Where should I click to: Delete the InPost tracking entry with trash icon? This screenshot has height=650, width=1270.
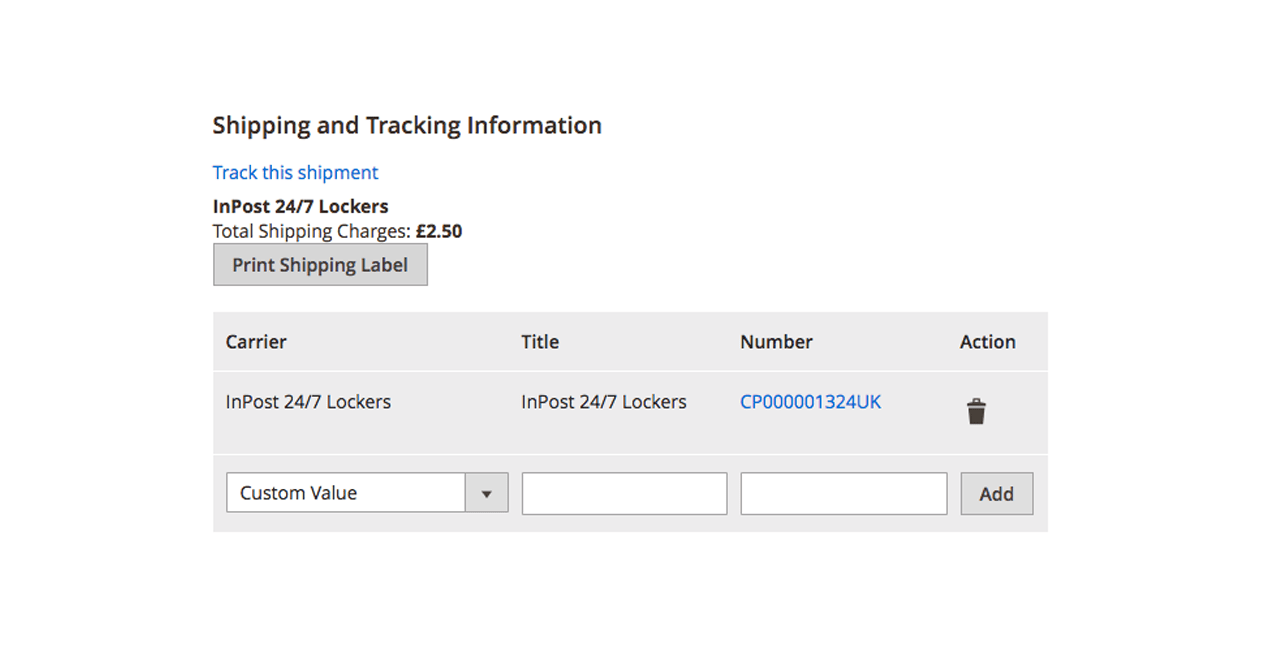976,412
